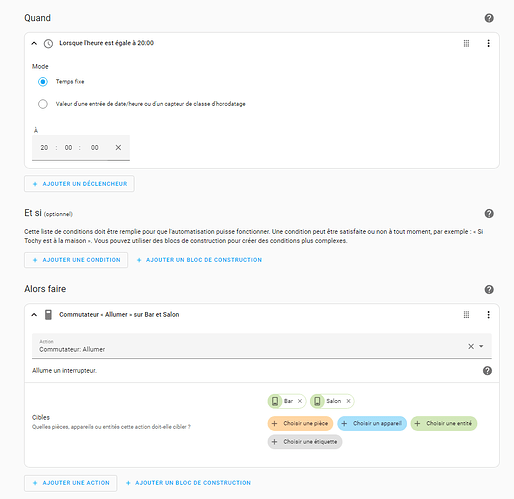Viewport: 514px width, 499px height.
Task: Remove the Bar target chip
Action: click(300, 401)
